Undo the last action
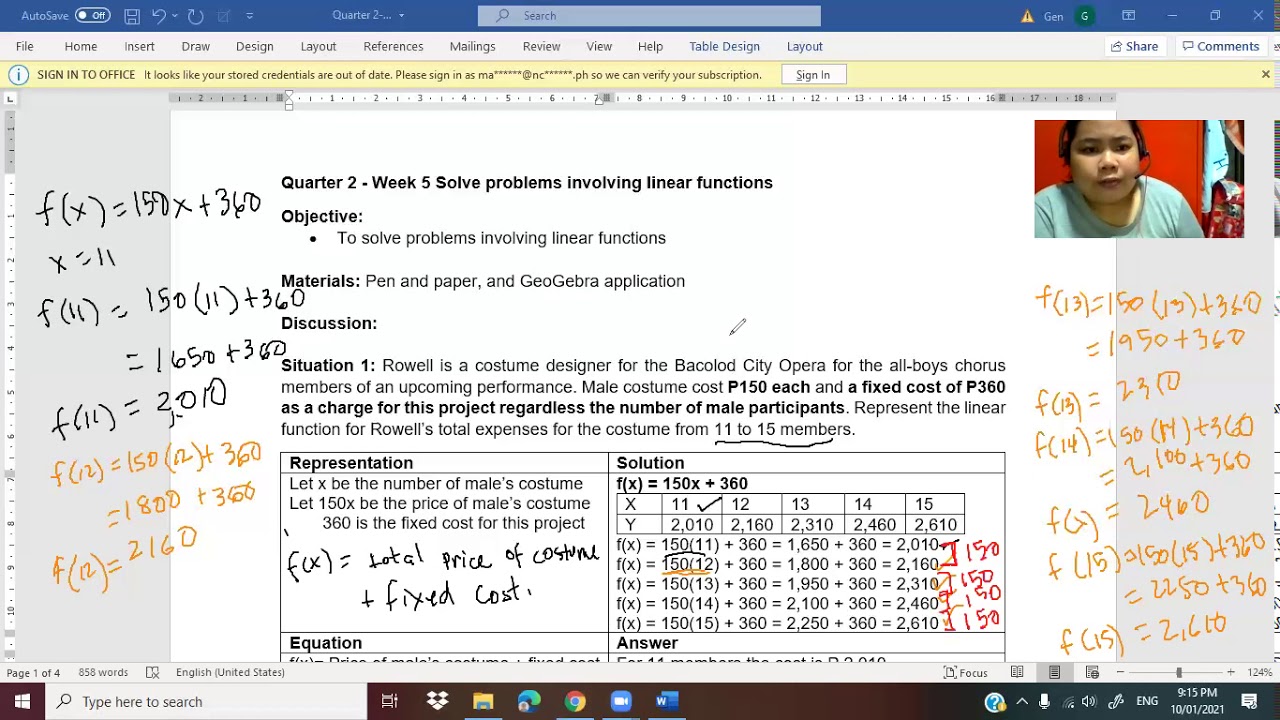The height and width of the screenshot is (720, 1280). [x=159, y=16]
